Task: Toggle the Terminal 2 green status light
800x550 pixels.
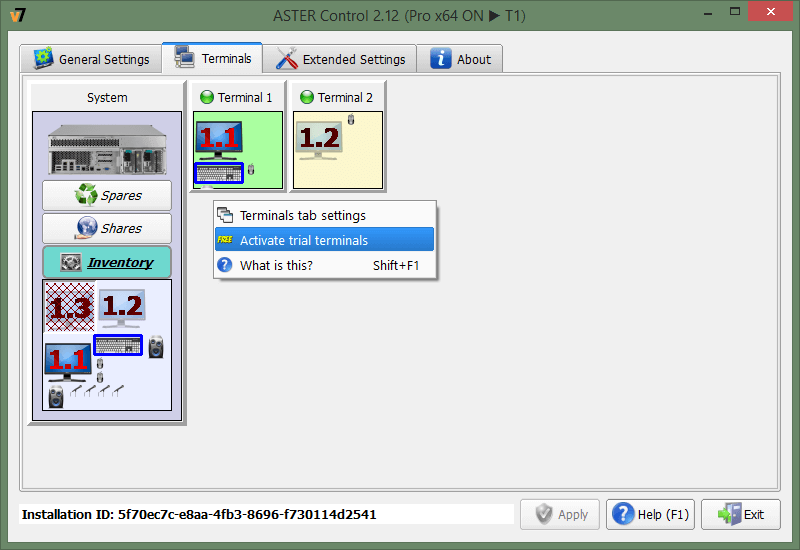Action: [x=307, y=98]
